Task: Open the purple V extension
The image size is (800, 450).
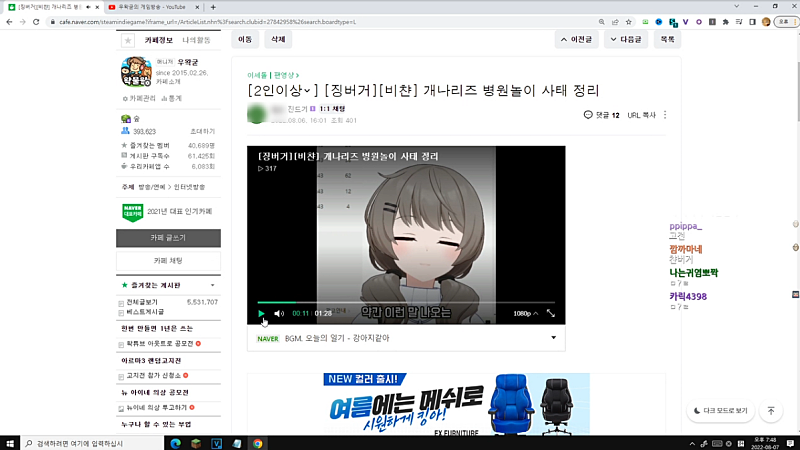Action: [686, 22]
